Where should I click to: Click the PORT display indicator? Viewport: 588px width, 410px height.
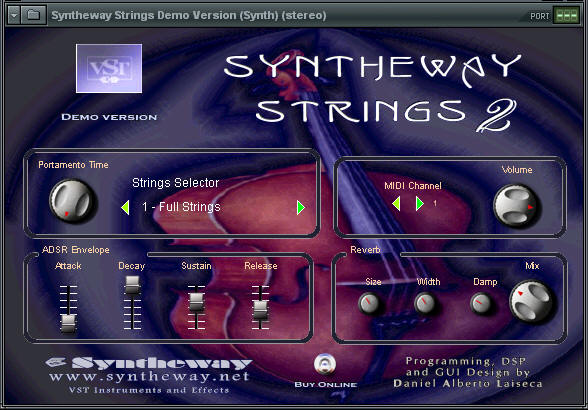click(x=567, y=15)
